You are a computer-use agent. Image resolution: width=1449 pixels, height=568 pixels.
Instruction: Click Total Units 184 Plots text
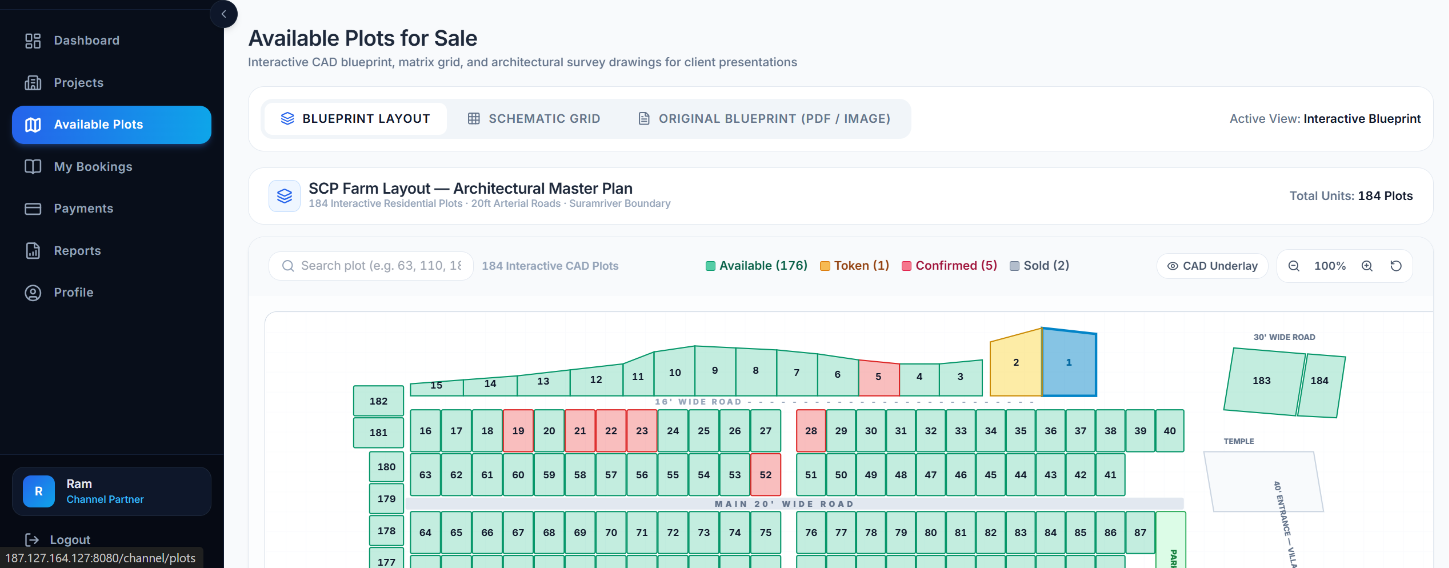1351,196
